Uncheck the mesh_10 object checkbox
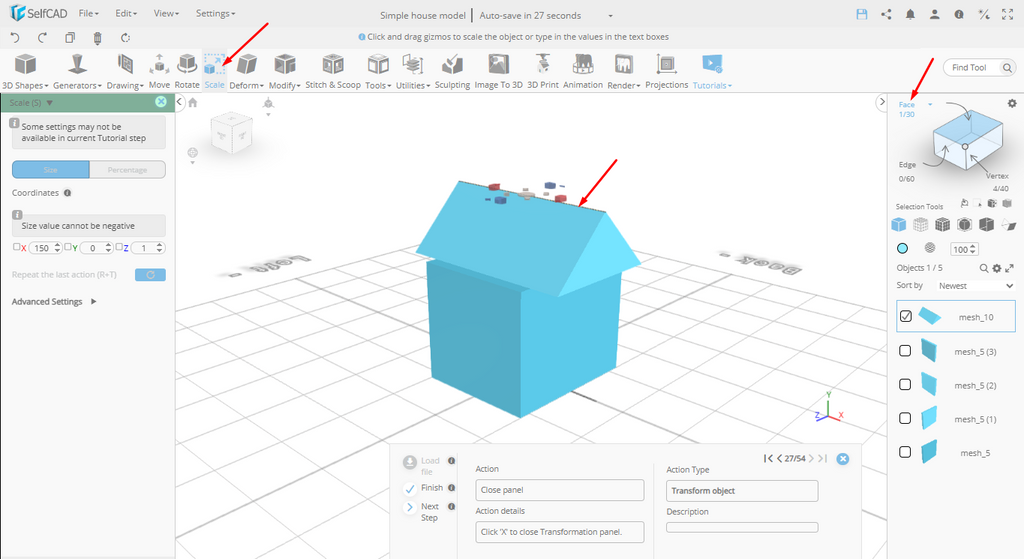Screen dimensions: 1024x559 point(906,316)
